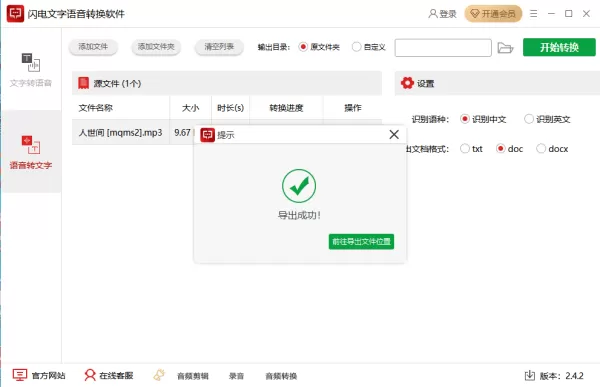Viewport: 600px width, 387px height.
Task: Open the folder browse icon
Action: (x=505, y=48)
